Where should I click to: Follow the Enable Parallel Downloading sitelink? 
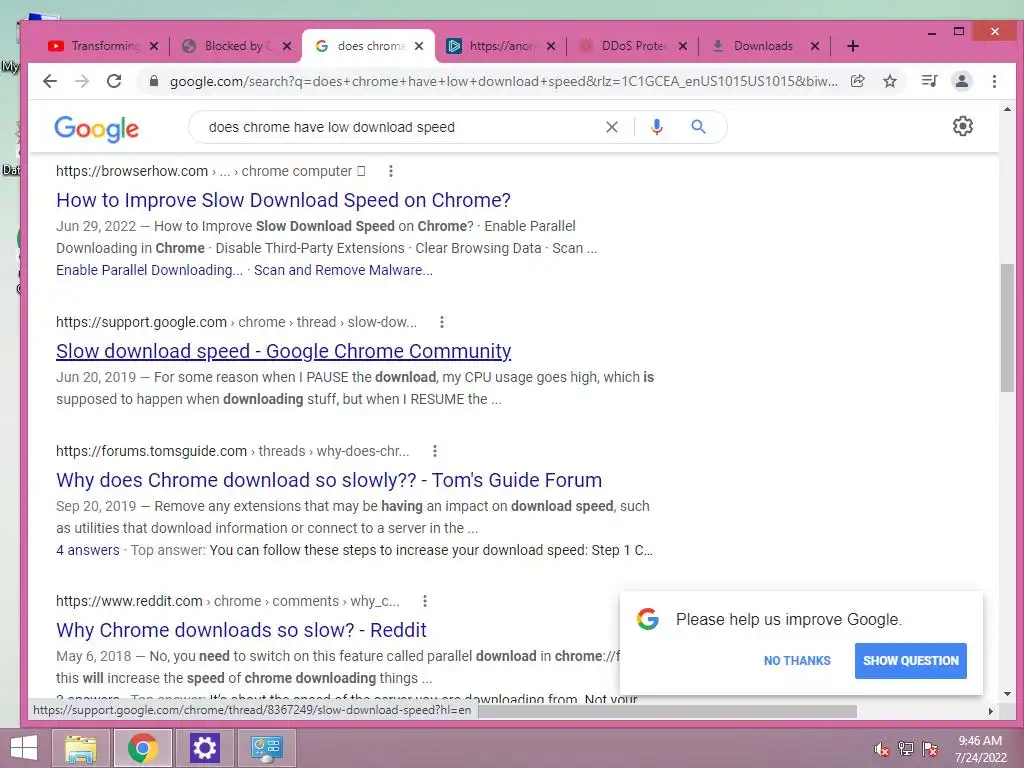point(150,270)
